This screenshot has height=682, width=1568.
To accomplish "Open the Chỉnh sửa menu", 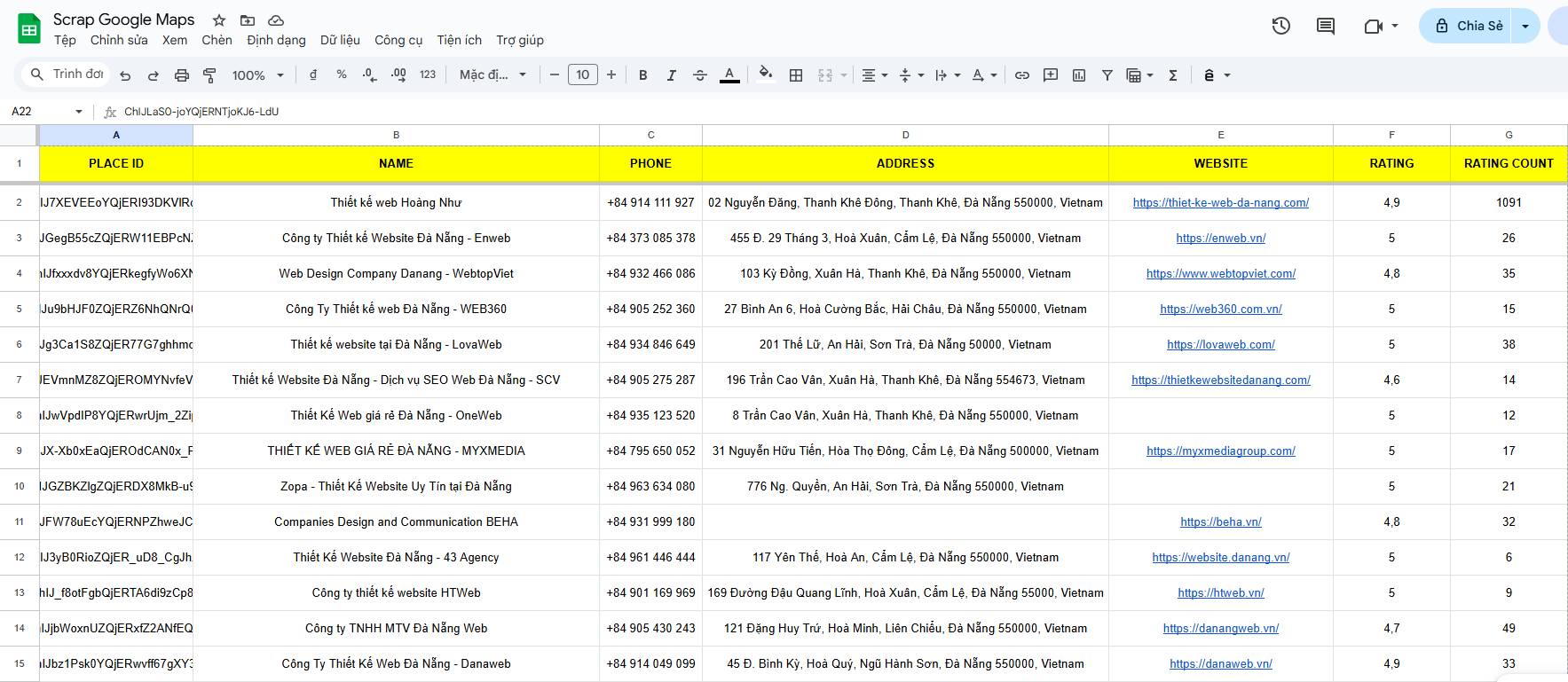I will [119, 40].
